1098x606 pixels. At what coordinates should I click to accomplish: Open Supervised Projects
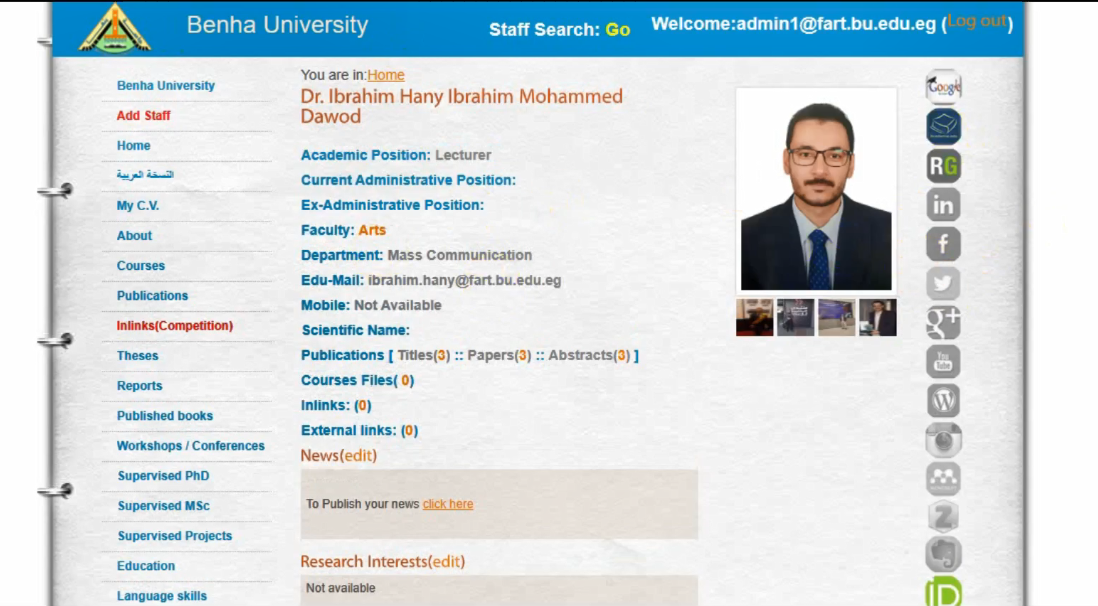175,536
